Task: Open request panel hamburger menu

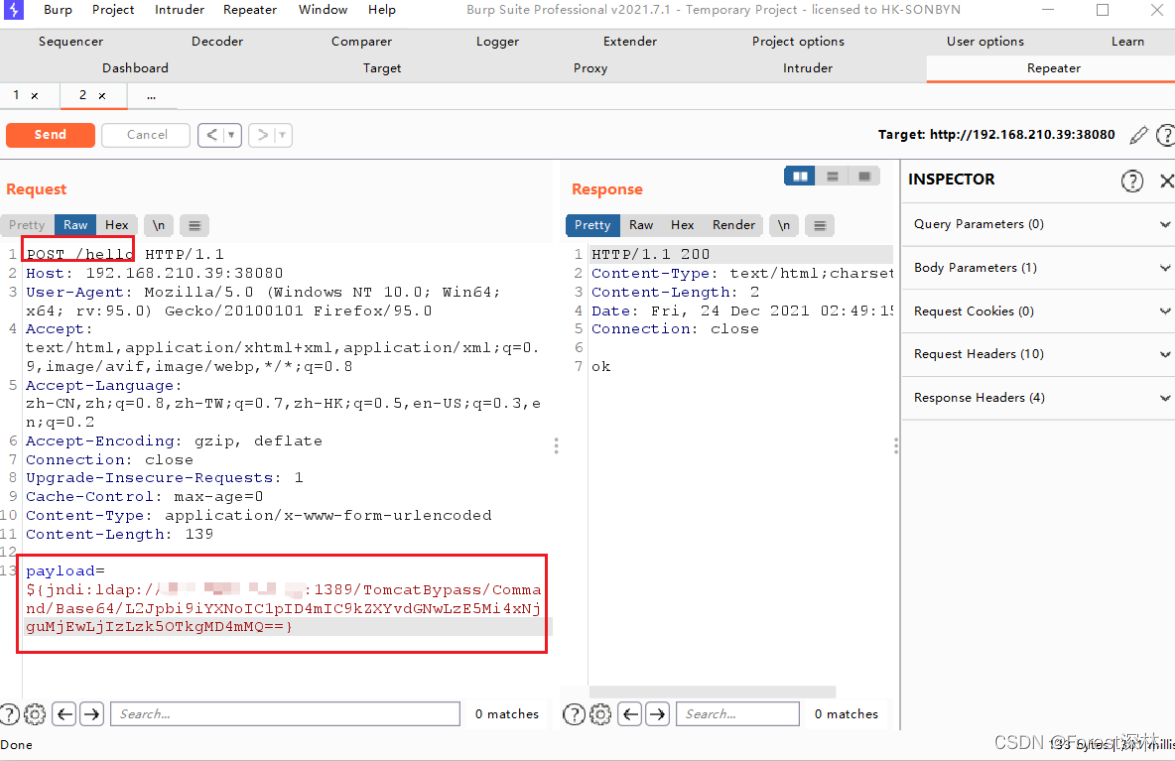Action: pyautogui.click(x=194, y=225)
